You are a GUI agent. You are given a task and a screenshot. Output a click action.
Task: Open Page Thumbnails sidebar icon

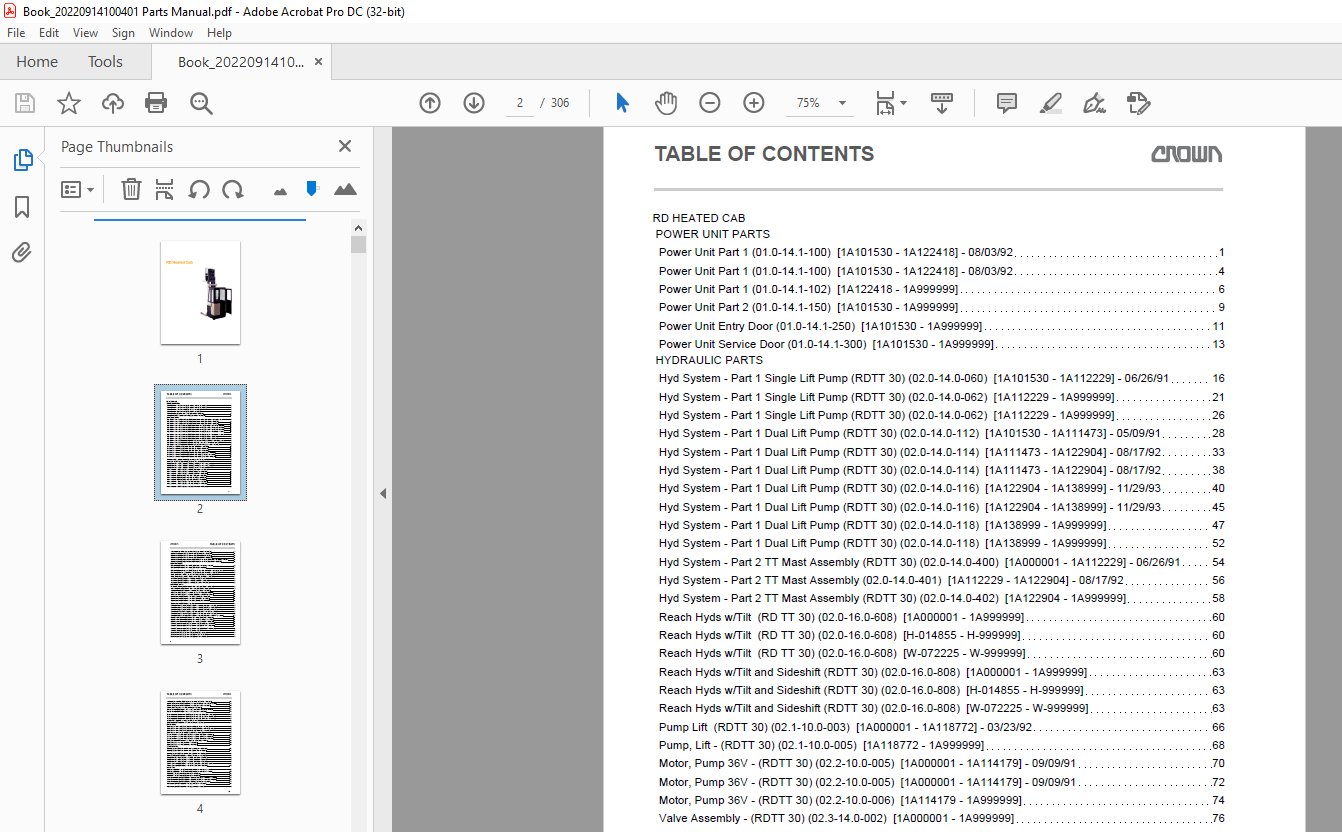point(22,160)
